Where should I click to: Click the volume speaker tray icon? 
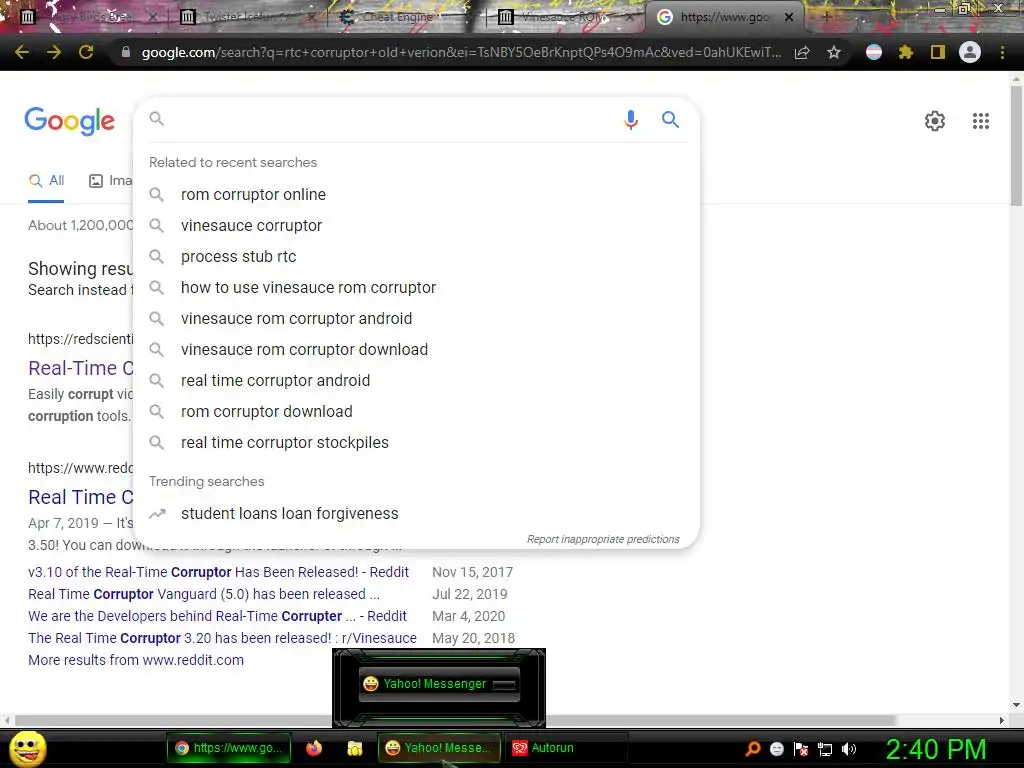point(848,749)
